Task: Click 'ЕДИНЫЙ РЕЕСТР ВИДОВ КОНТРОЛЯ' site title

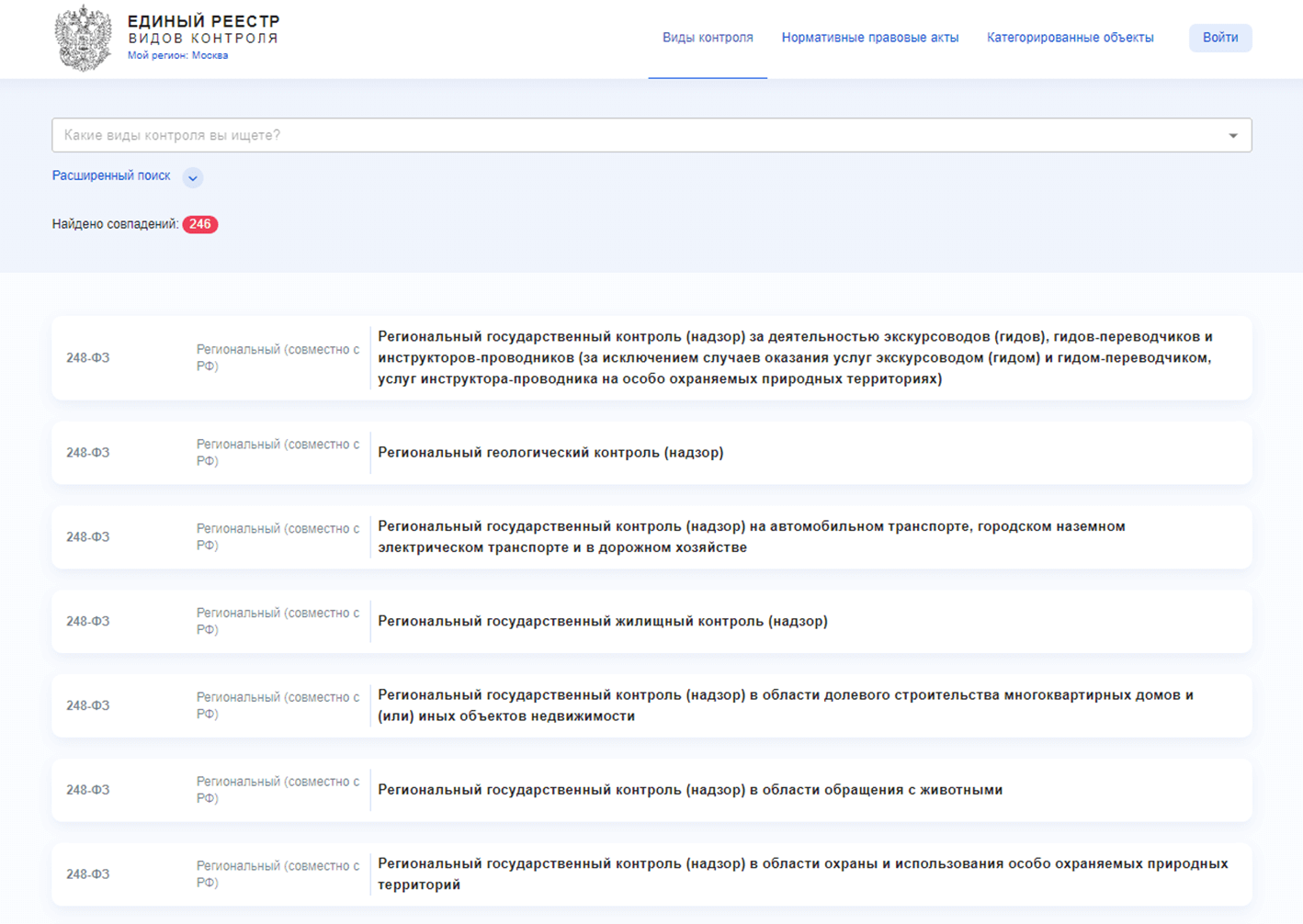Action: click(203, 29)
